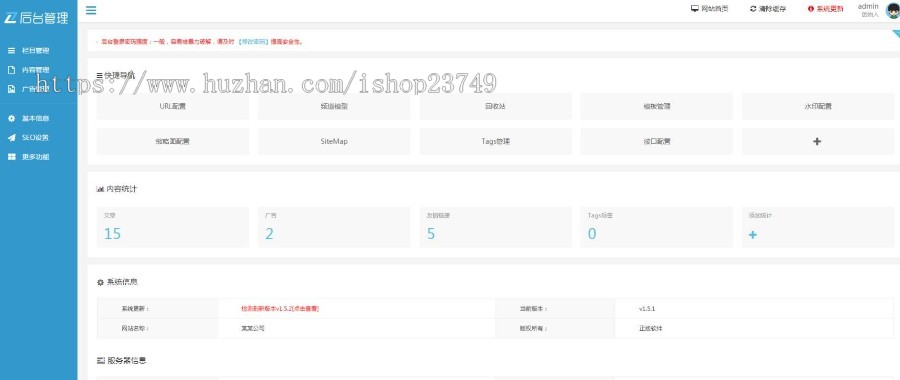Toggle the sidebar with the hamburger icon
The width and height of the screenshot is (900, 380).
tap(91, 10)
